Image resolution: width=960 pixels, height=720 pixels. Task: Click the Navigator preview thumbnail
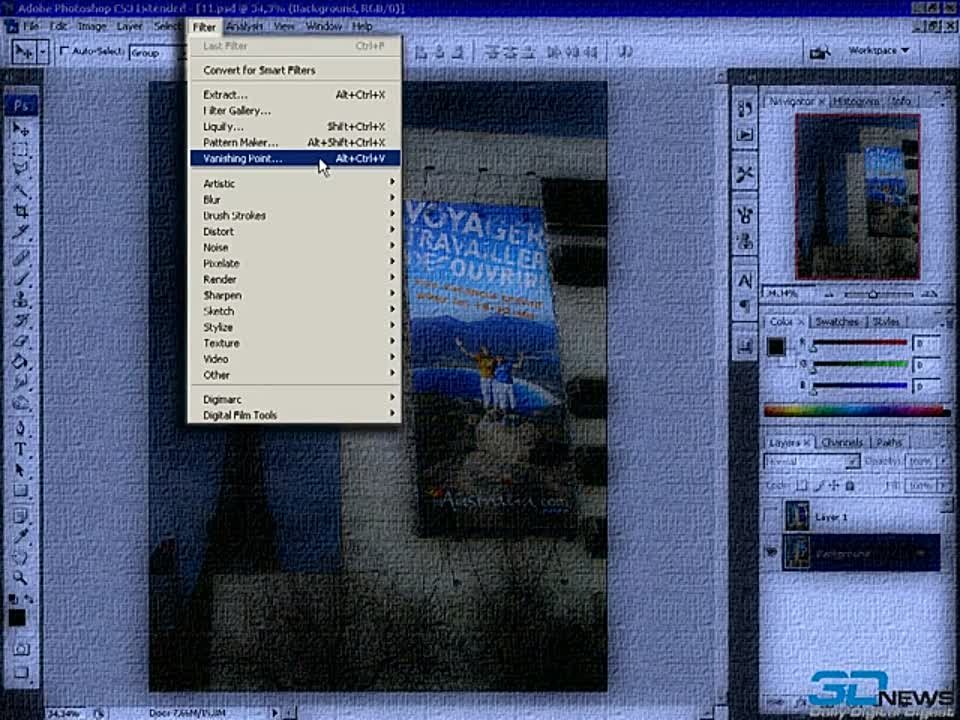click(856, 196)
